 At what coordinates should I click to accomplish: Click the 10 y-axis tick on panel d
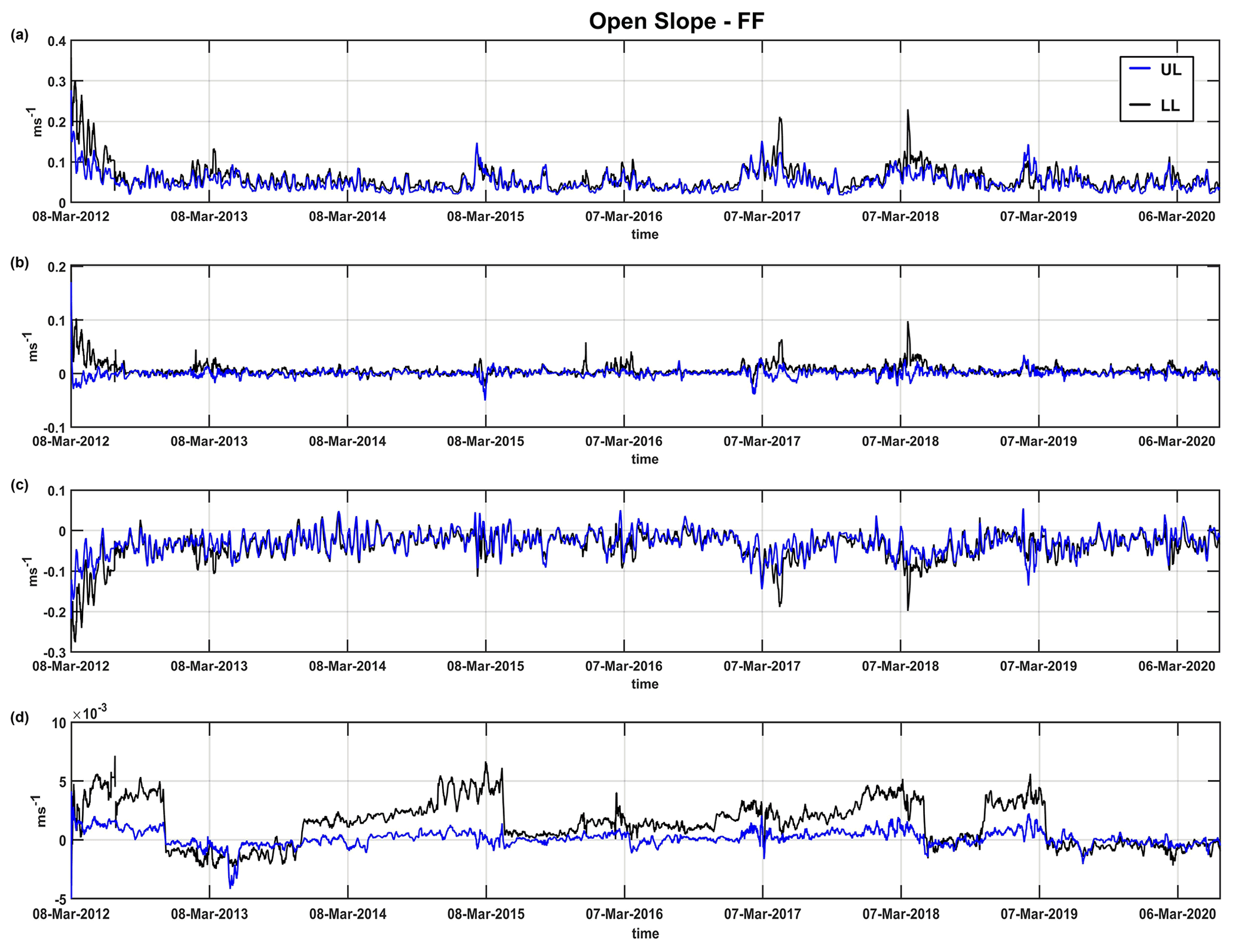tap(59, 724)
